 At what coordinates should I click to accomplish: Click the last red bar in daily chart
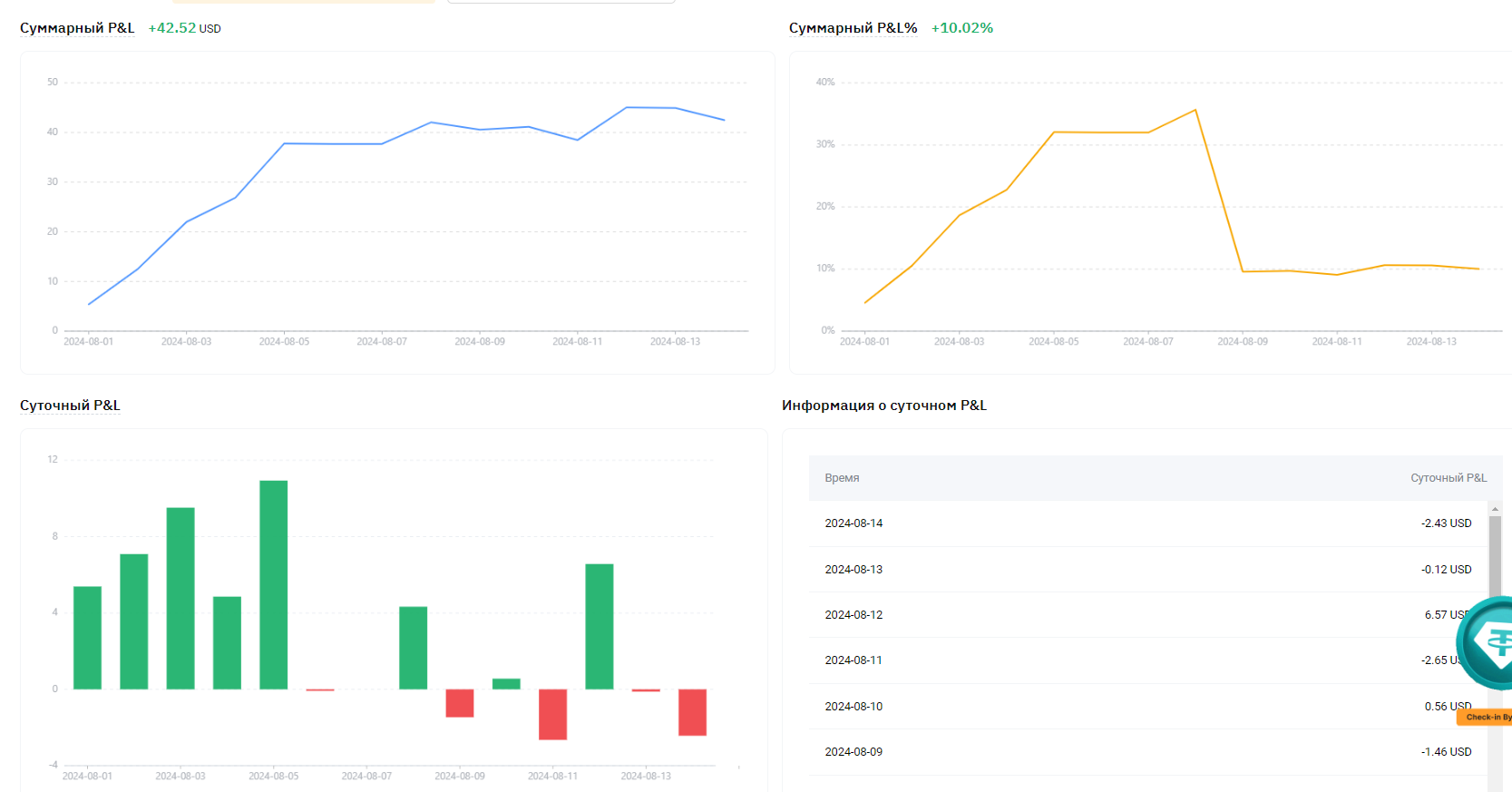click(692, 712)
